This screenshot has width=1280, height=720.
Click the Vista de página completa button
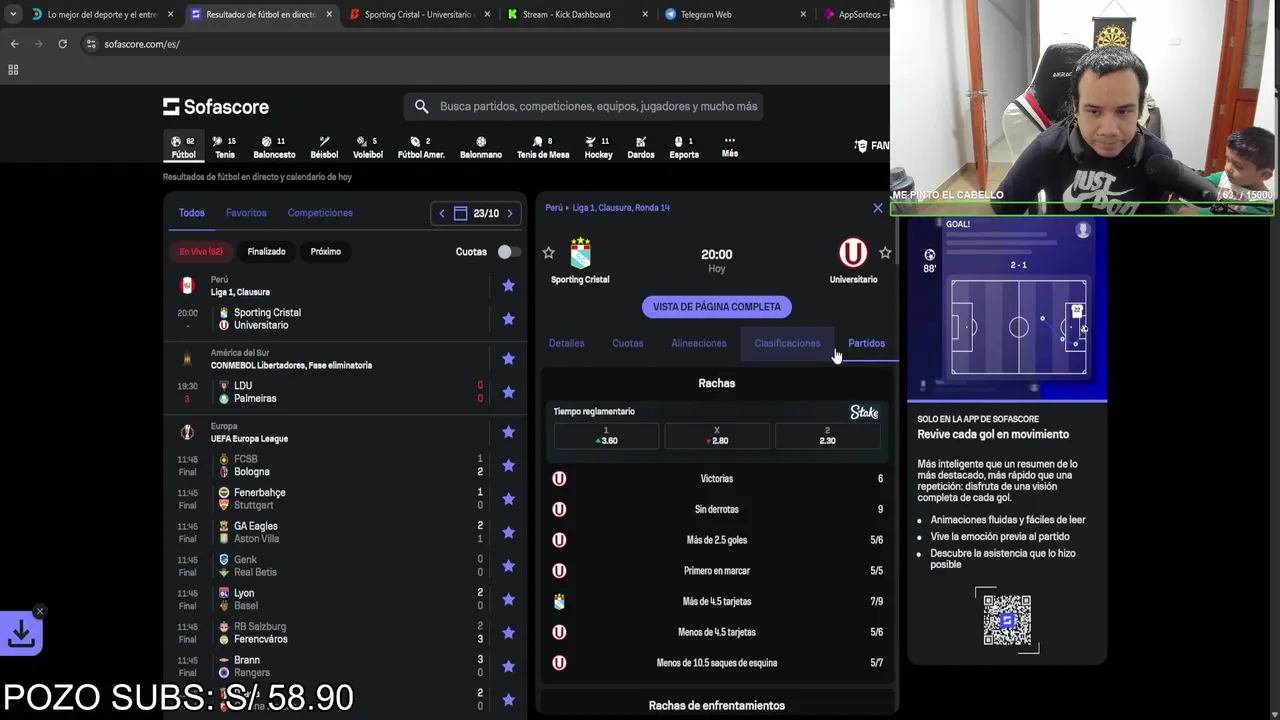coord(717,307)
